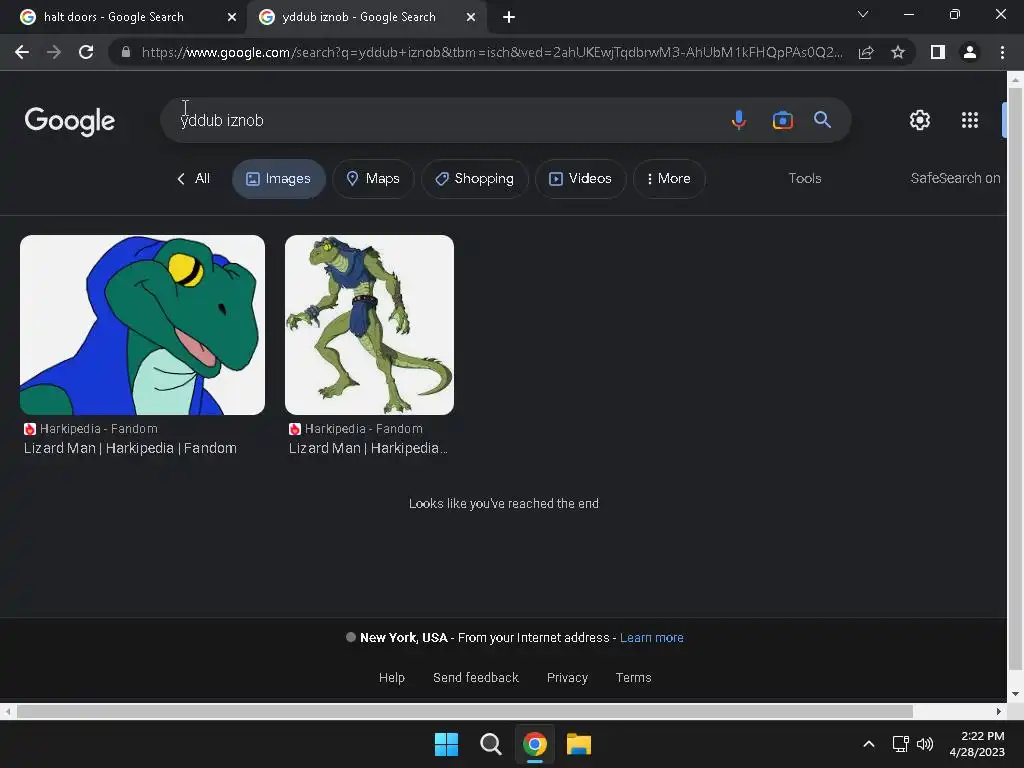The height and width of the screenshot is (768, 1024).
Task: Click the volume tray icon
Action: pos(925,744)
